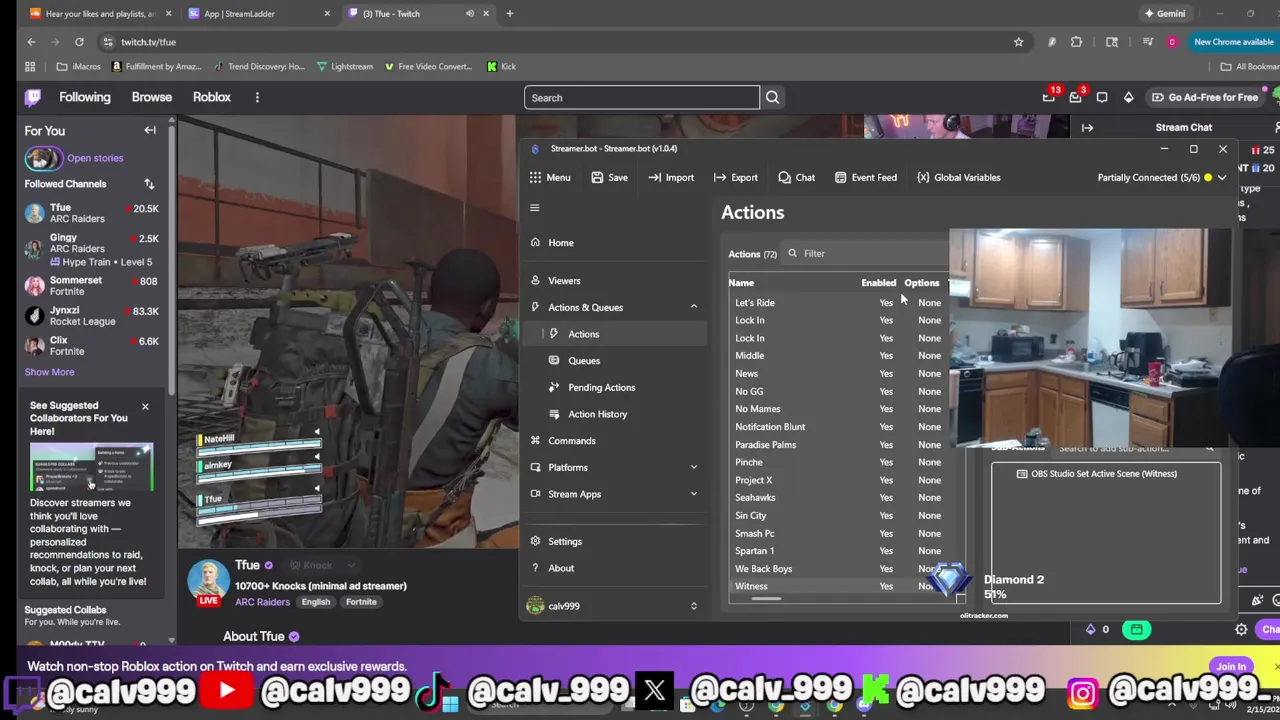Open About page in Streamer.bot
The height and width of the screenshot is (720, 1280).
coord(612,568)
